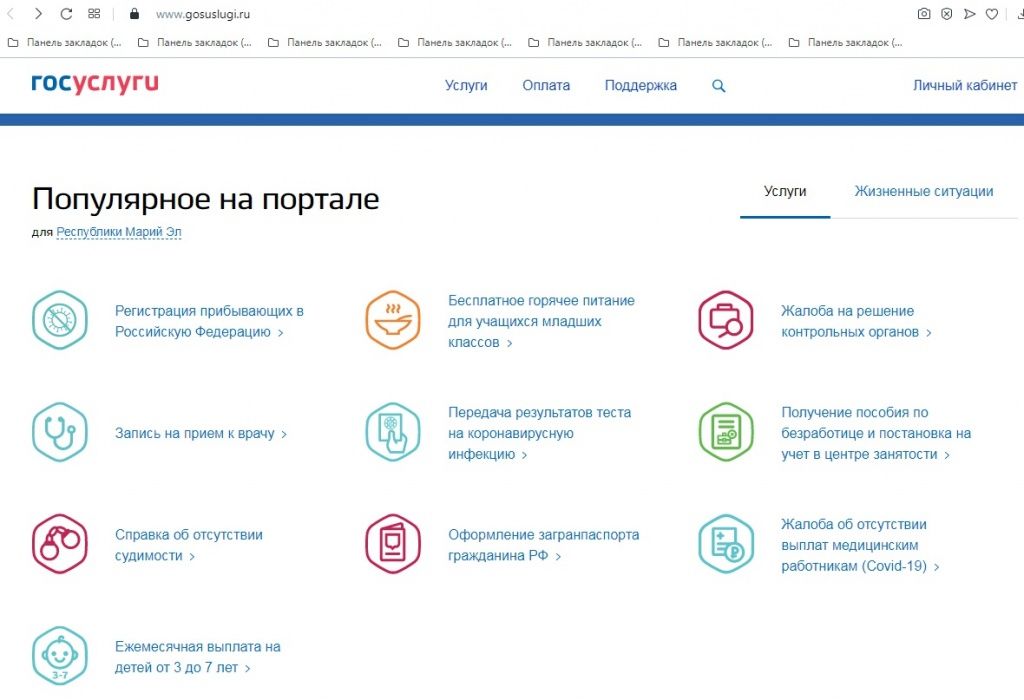Open Личный кабинет
The image size is (1024, 700).
pyautogui.click(x=966, y=86)
